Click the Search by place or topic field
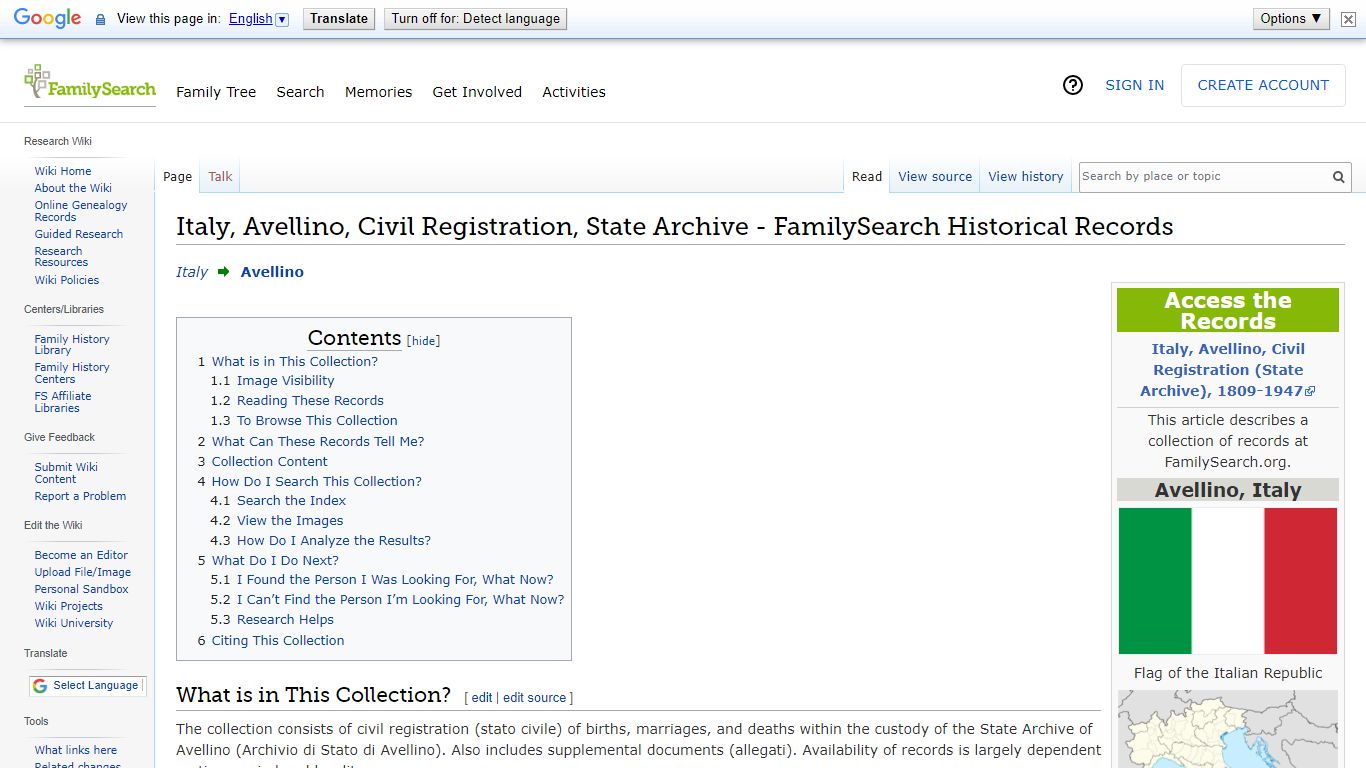This screenshot has height=768, width=1366. point(1204,177)
